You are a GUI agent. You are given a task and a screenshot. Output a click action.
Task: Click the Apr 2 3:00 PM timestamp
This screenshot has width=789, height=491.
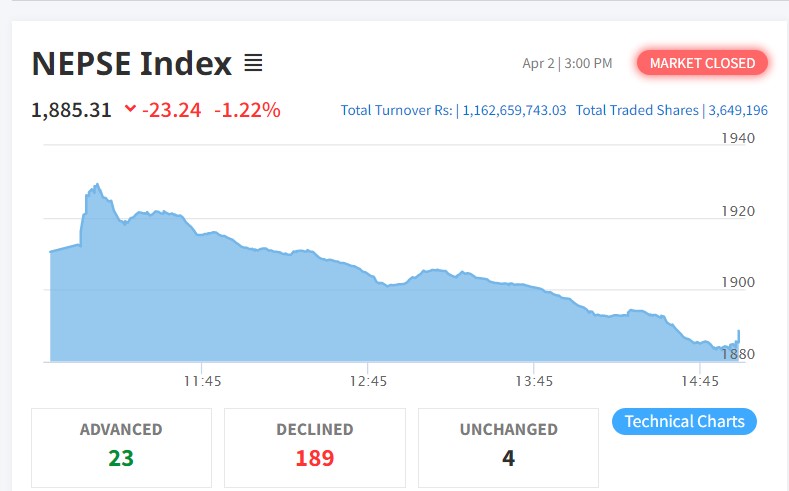[x=567, y=63]
